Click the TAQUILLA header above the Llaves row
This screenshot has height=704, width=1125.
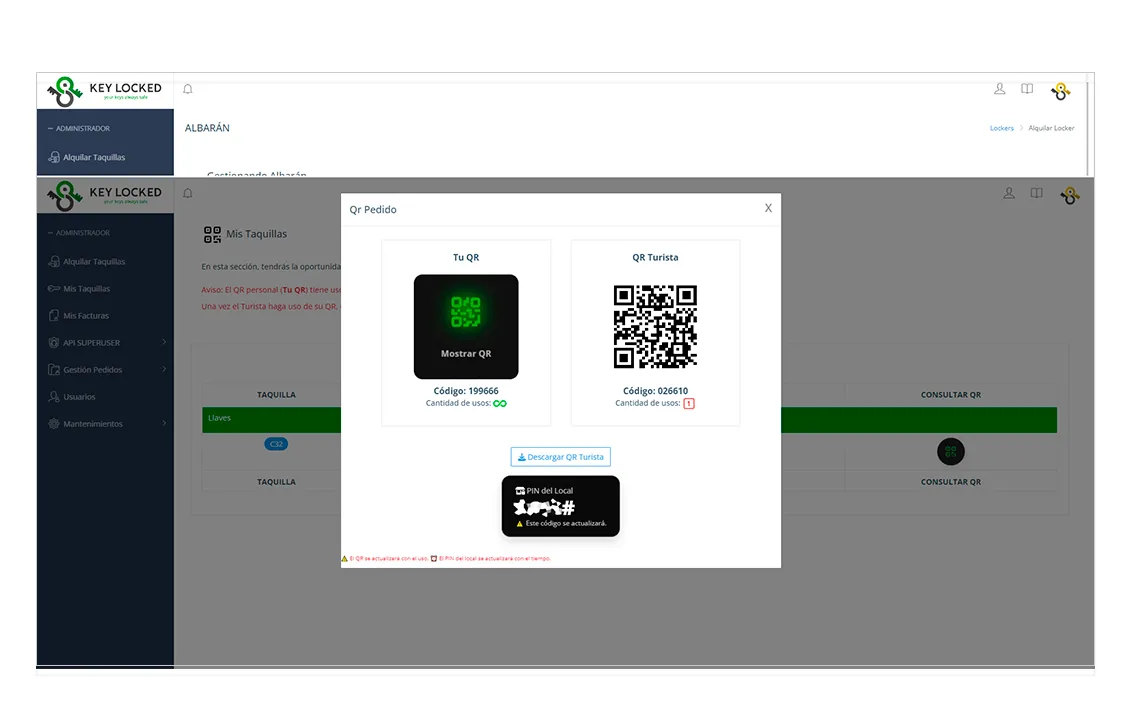276,395
